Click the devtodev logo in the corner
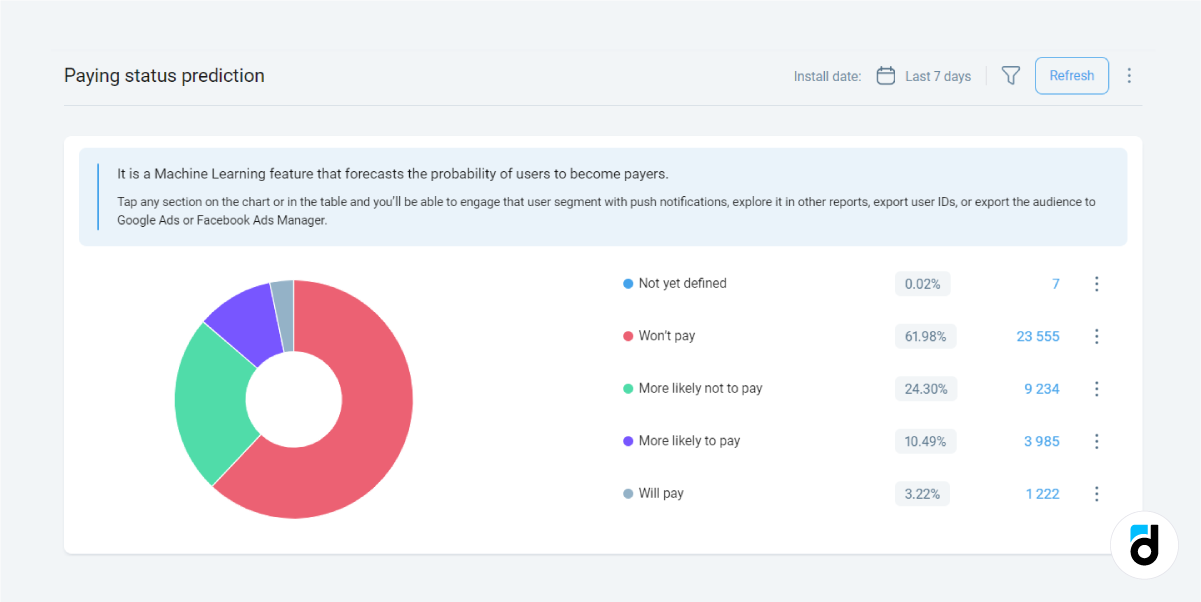The height and width of the screenshot is (602, 1201). [1144, 545]
